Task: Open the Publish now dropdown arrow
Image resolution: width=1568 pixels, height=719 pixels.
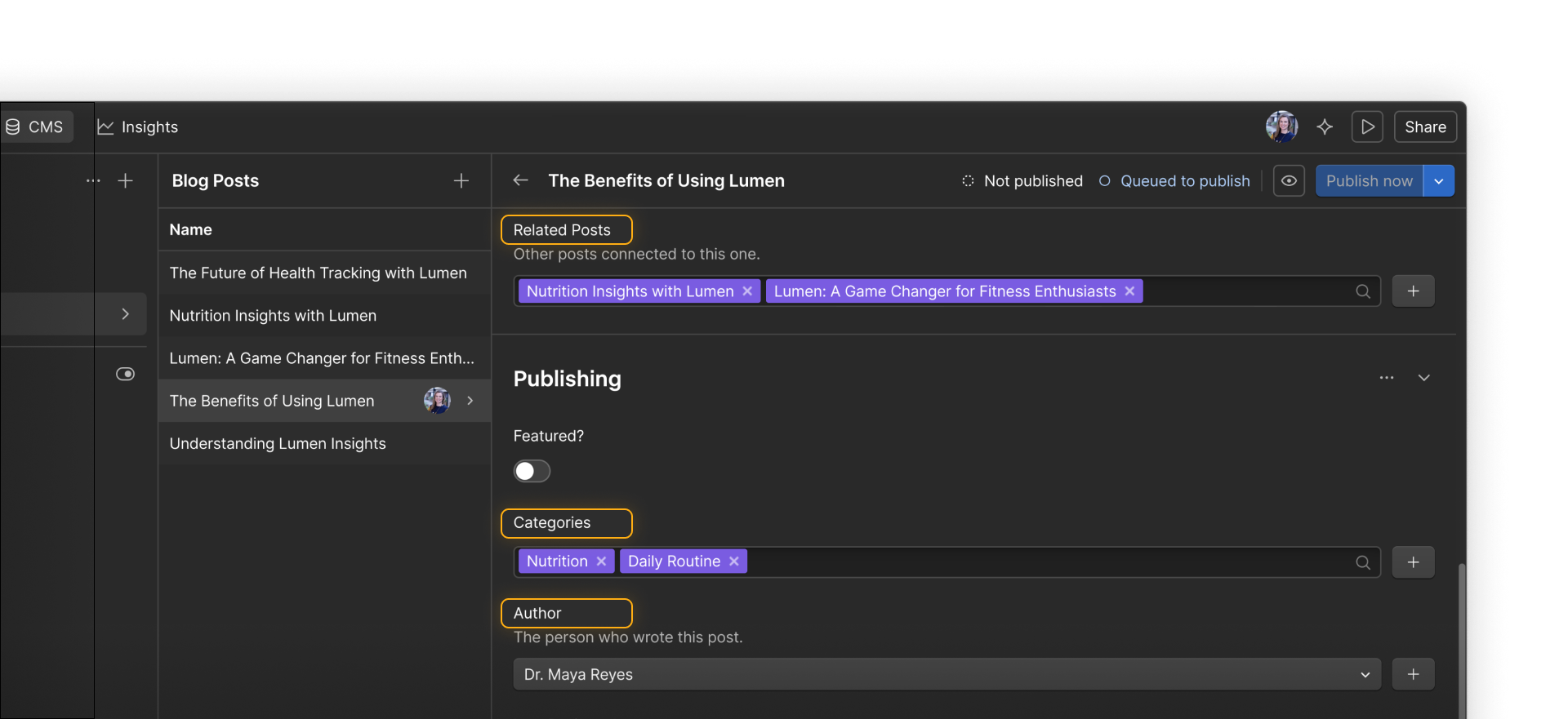Action: coord(1439,181)
